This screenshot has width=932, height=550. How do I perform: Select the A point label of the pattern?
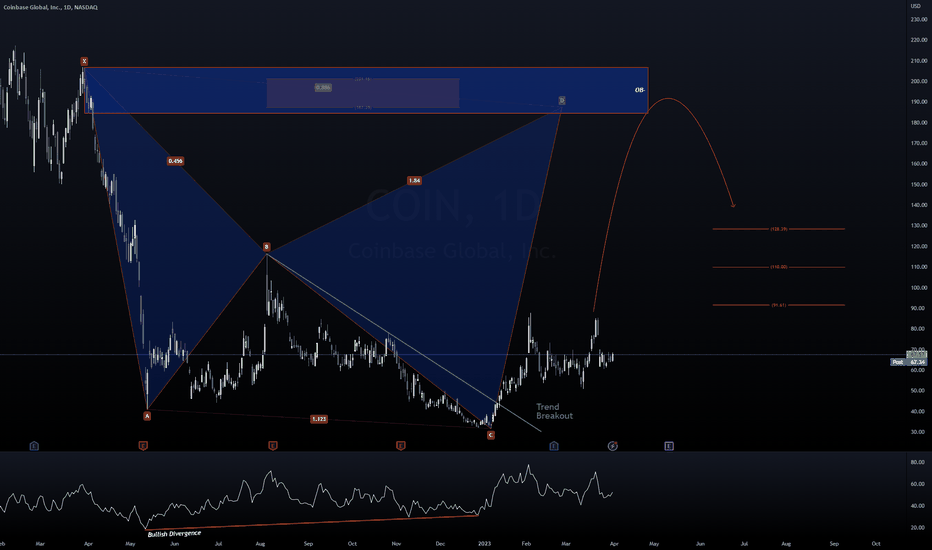click(147, 416)
